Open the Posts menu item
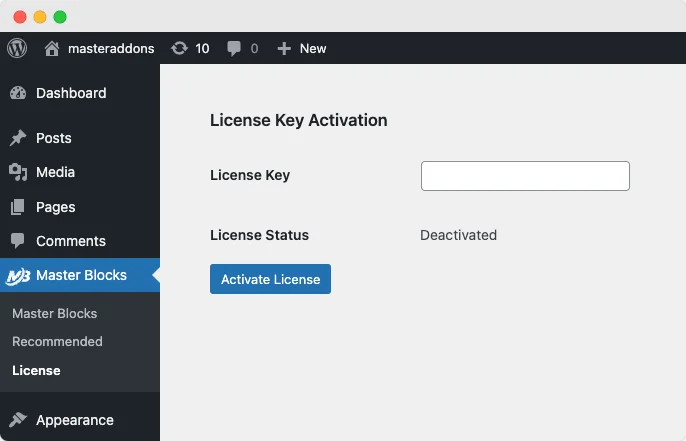This screenshot has width=686, height=441. [x=54, y=138]
